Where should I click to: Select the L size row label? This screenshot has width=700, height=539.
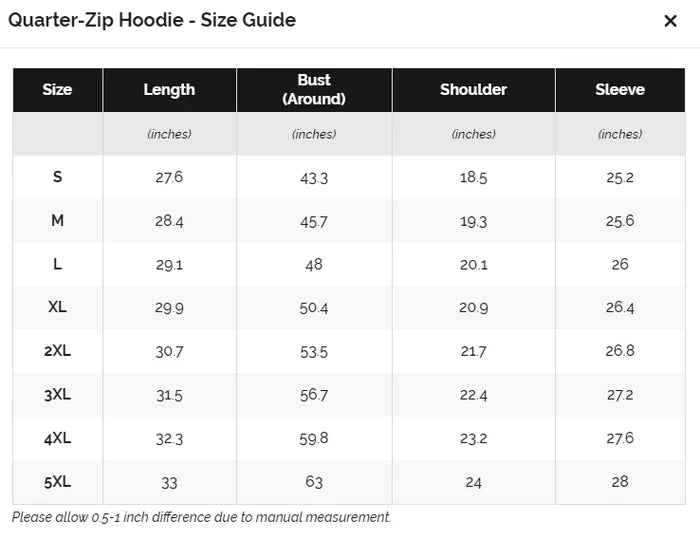click(x=57, y=264)
